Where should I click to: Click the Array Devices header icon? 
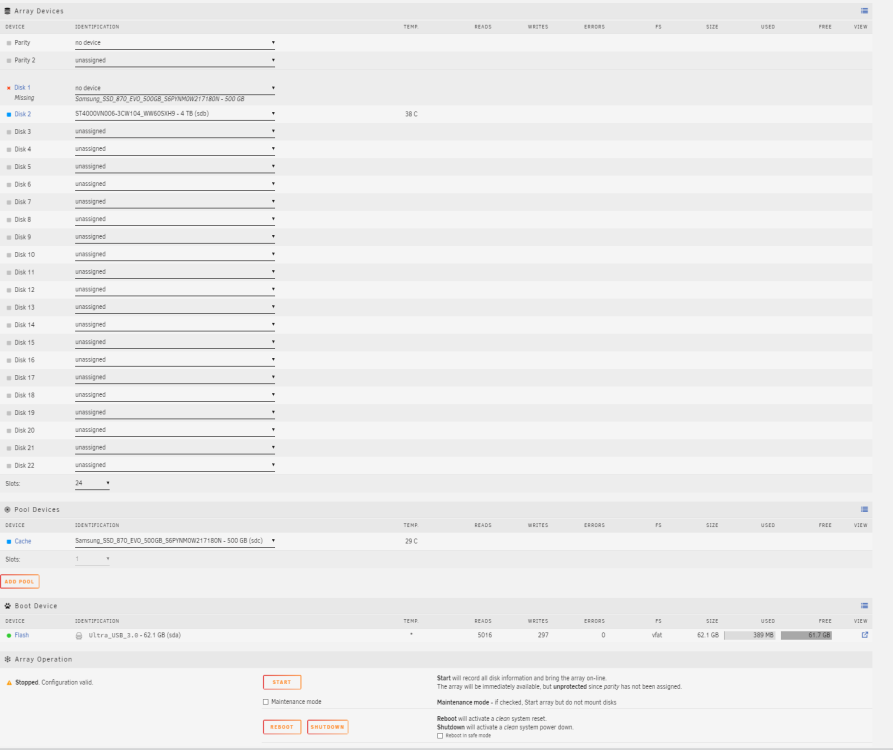(7, 11)
